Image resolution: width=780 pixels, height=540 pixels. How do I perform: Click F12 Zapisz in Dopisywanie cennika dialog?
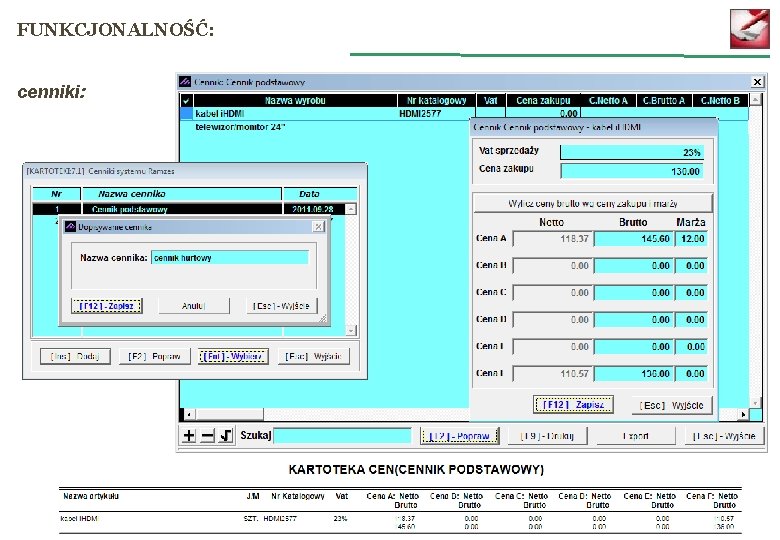pos(106,306)
